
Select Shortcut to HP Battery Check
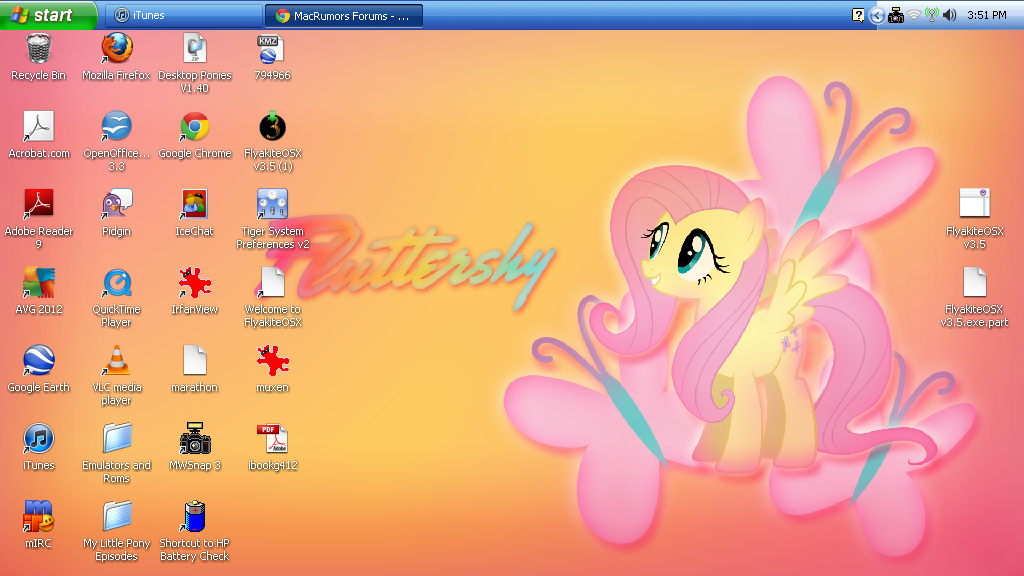click(x=195, y=516)
